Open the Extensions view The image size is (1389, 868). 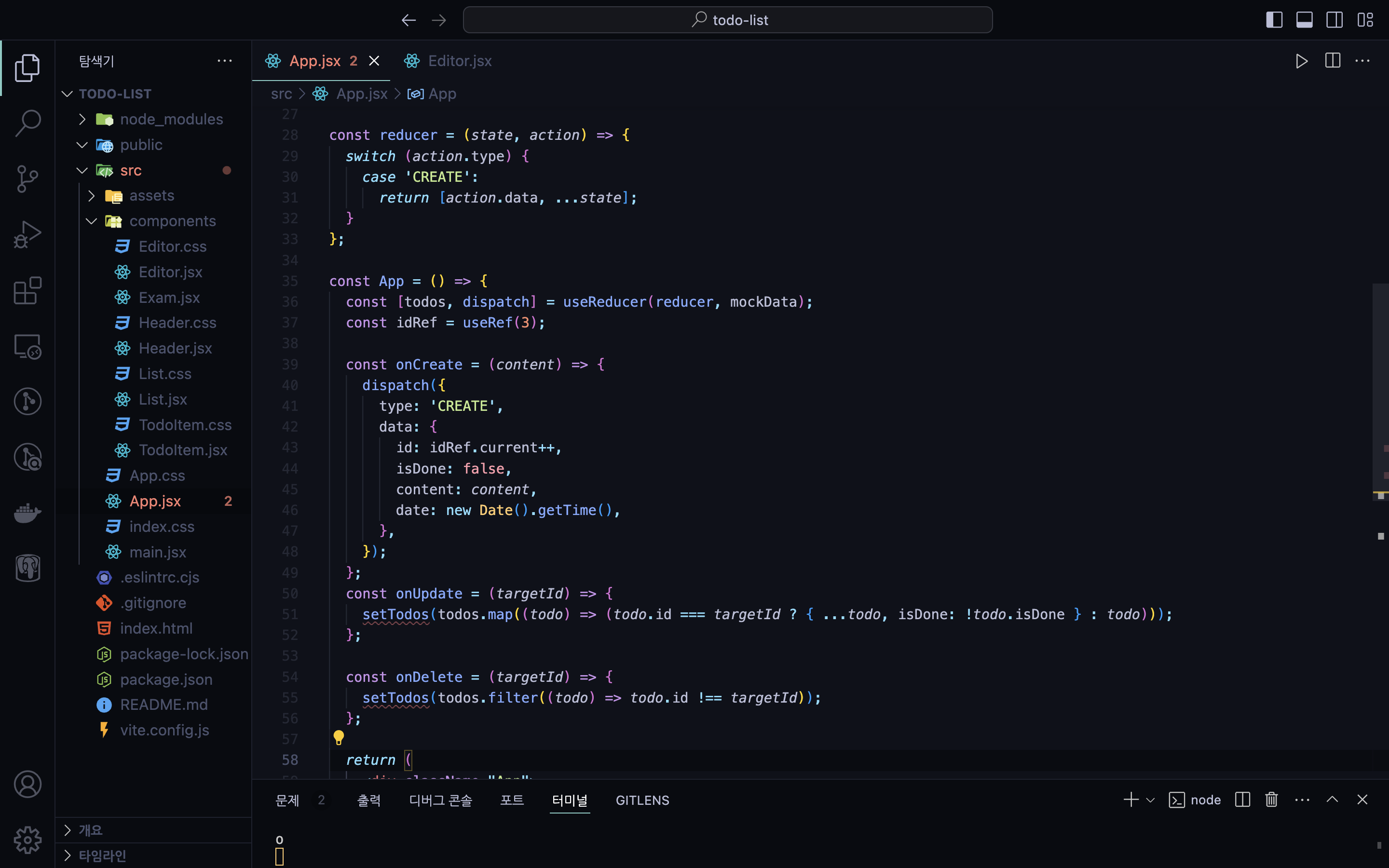click(x=27, y=290)
